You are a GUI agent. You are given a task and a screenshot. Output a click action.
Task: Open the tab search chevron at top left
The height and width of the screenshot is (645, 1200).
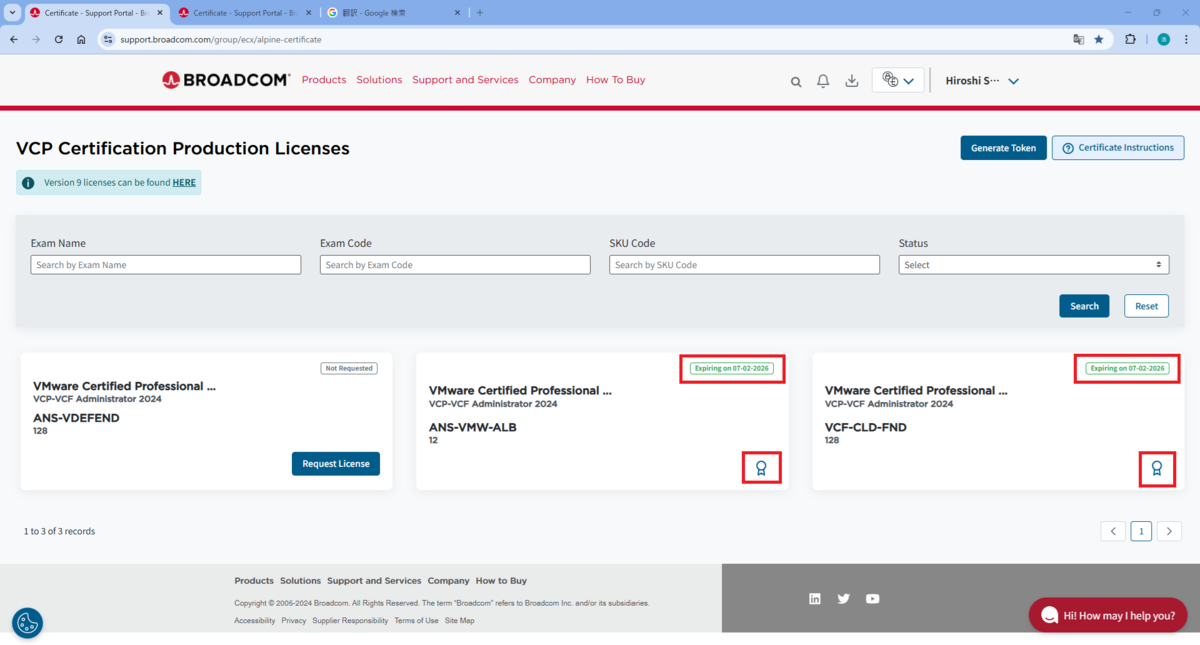click(10, 13)
